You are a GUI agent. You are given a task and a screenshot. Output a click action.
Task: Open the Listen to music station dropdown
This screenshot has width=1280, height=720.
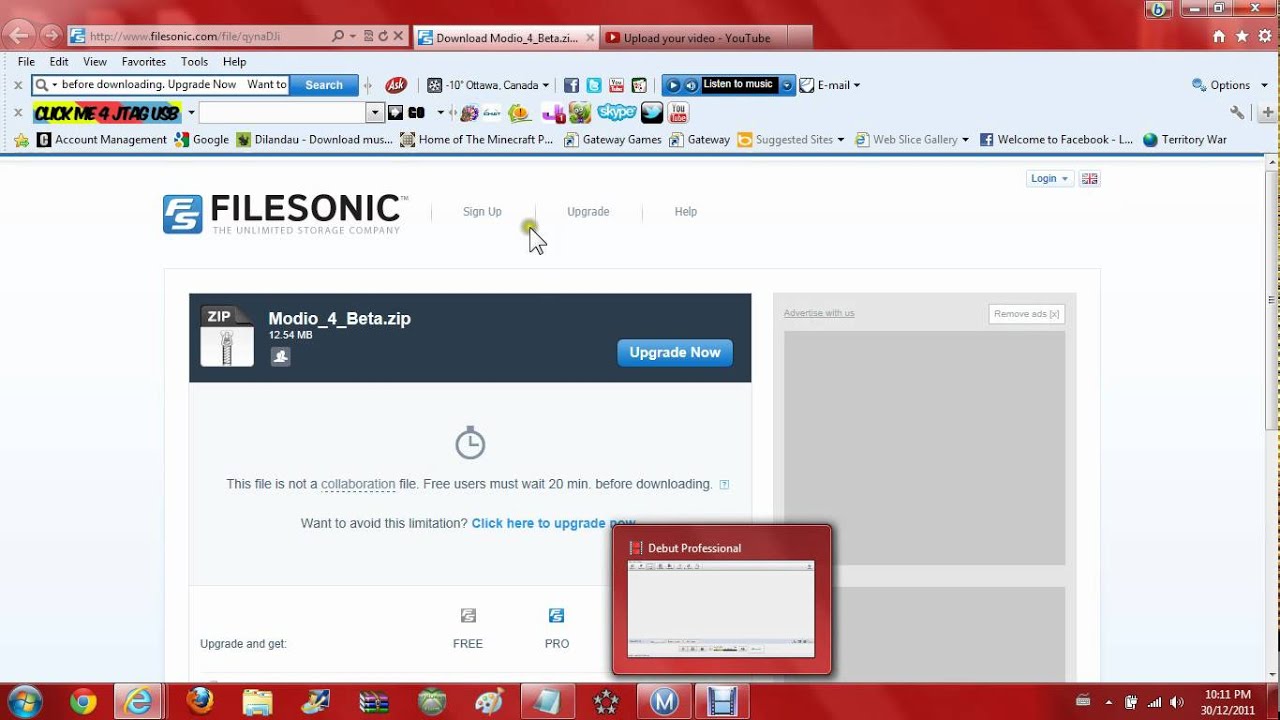pos(787,85)
